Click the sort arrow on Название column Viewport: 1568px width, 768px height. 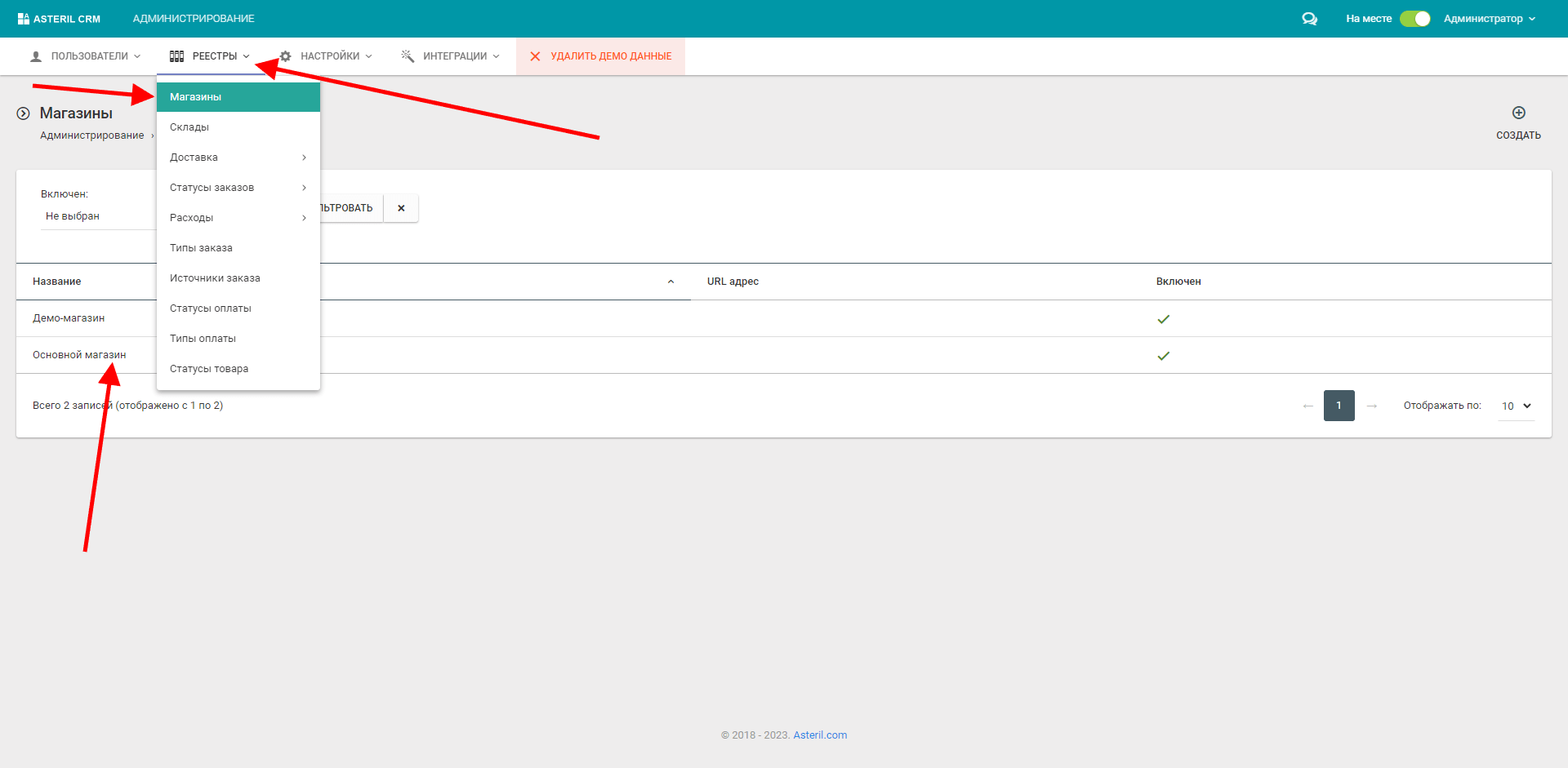670,281
